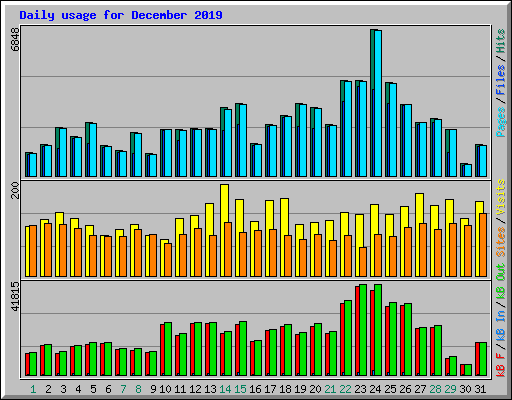Click the green kB bar for day 30

pyautogui.click(x=468, y=370)
